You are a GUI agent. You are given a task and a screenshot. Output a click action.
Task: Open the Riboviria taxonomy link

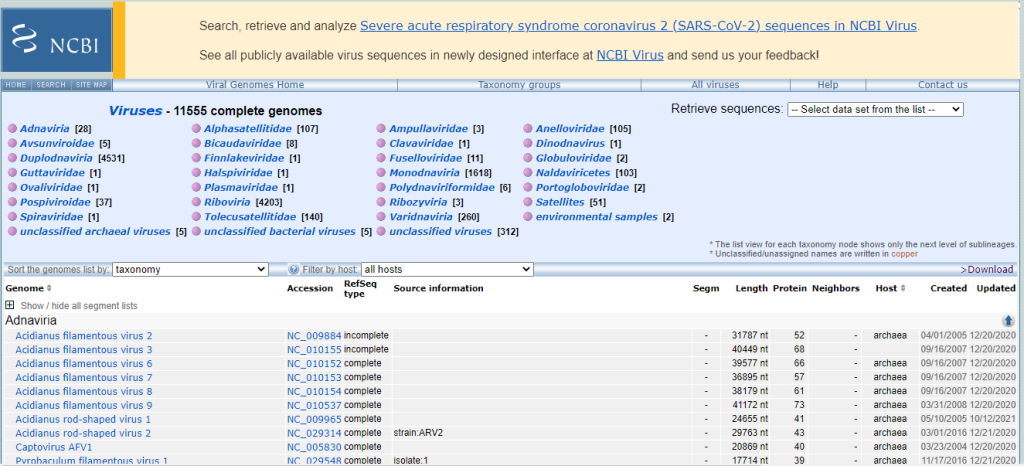tap(228, 202)
